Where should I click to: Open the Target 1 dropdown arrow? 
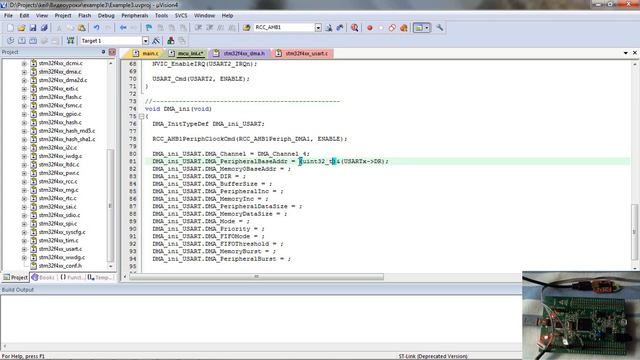pos(145,41)
